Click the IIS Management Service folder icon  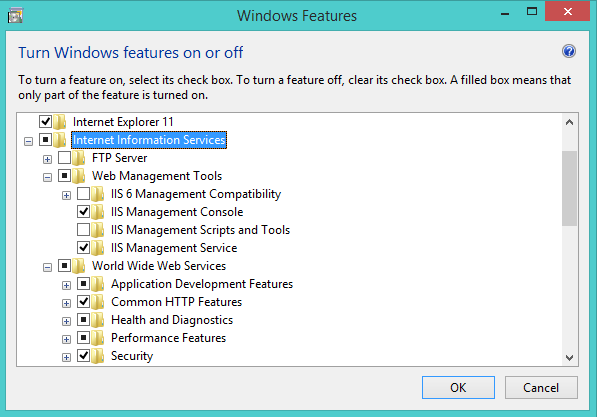98,248
